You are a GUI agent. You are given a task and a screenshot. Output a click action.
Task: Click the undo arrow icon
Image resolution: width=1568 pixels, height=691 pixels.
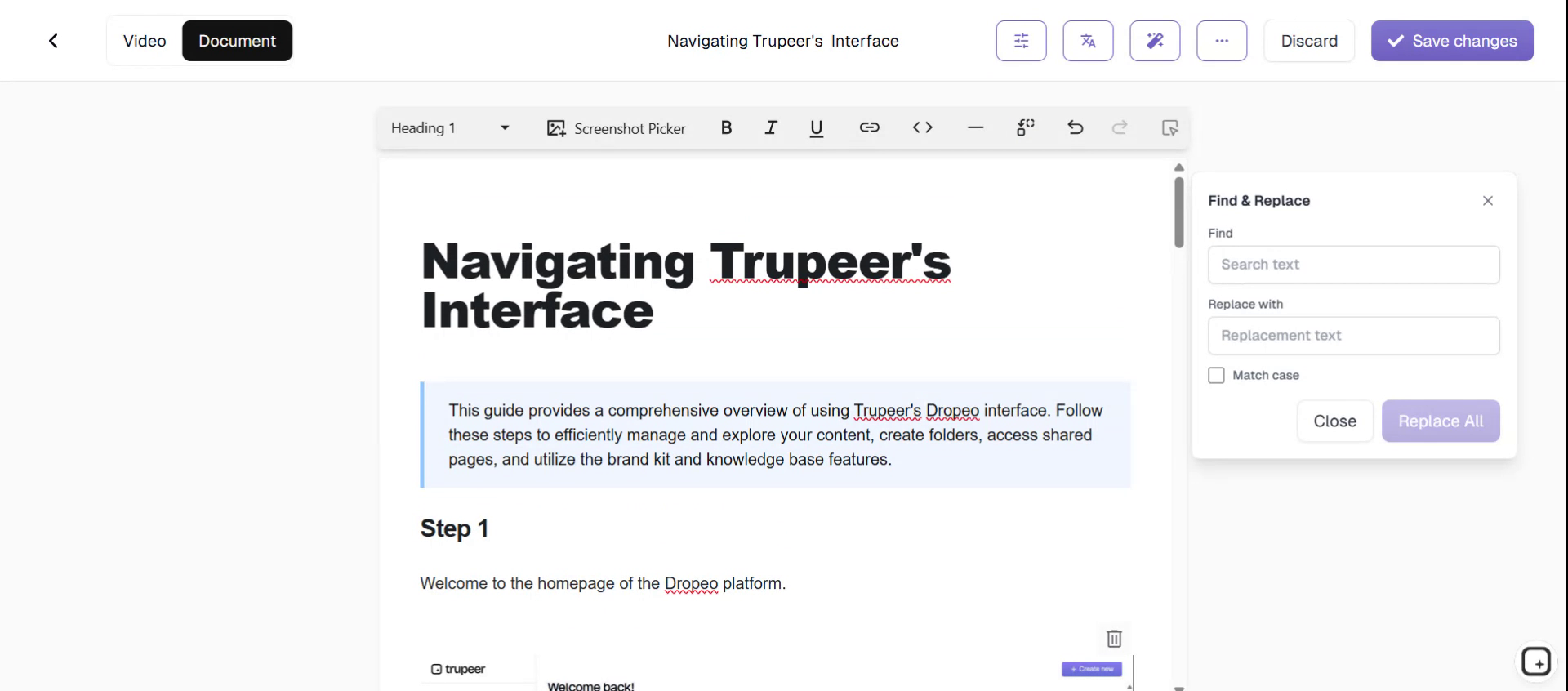1075,127
